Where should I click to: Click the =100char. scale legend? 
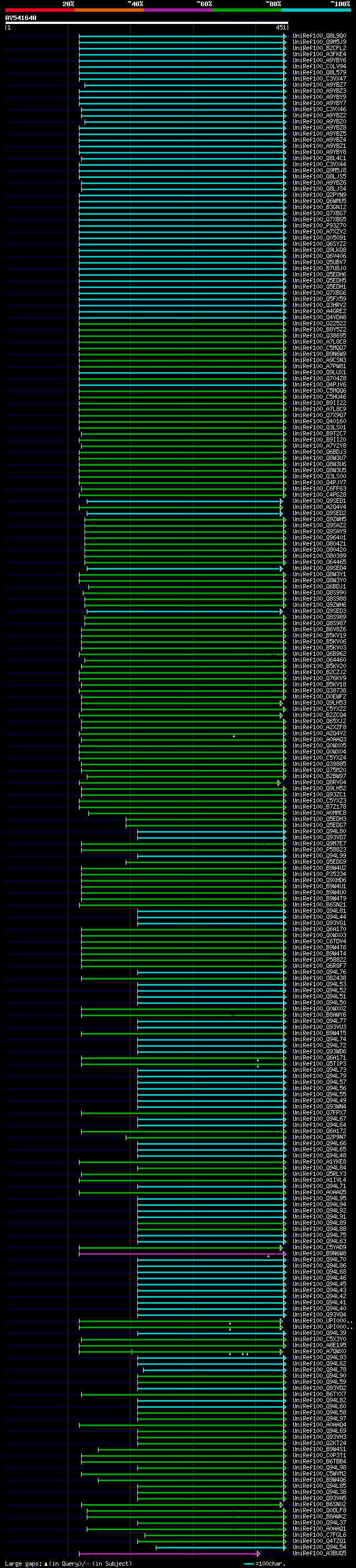[265, 1564]
